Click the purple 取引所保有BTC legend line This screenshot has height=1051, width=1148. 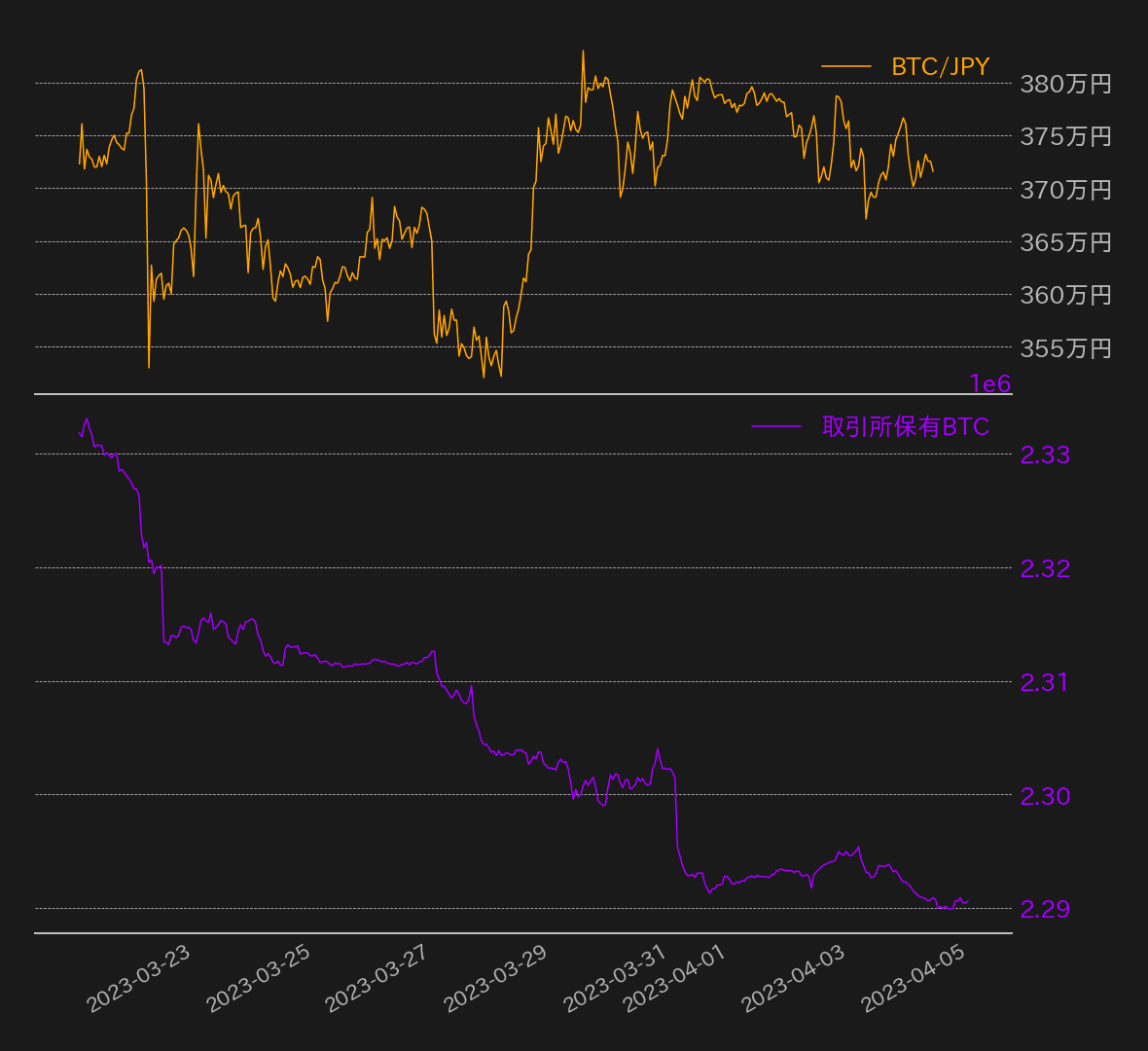775,426
